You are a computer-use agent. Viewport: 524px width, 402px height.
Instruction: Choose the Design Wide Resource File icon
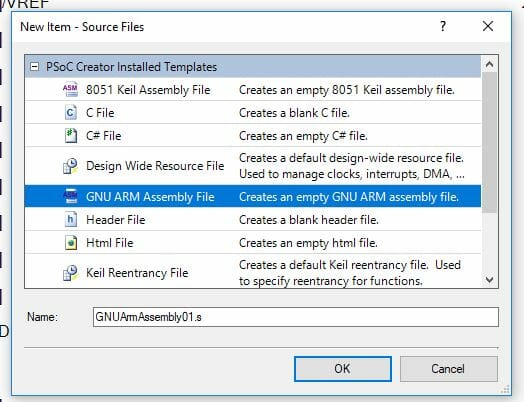(x=70, y=166)
